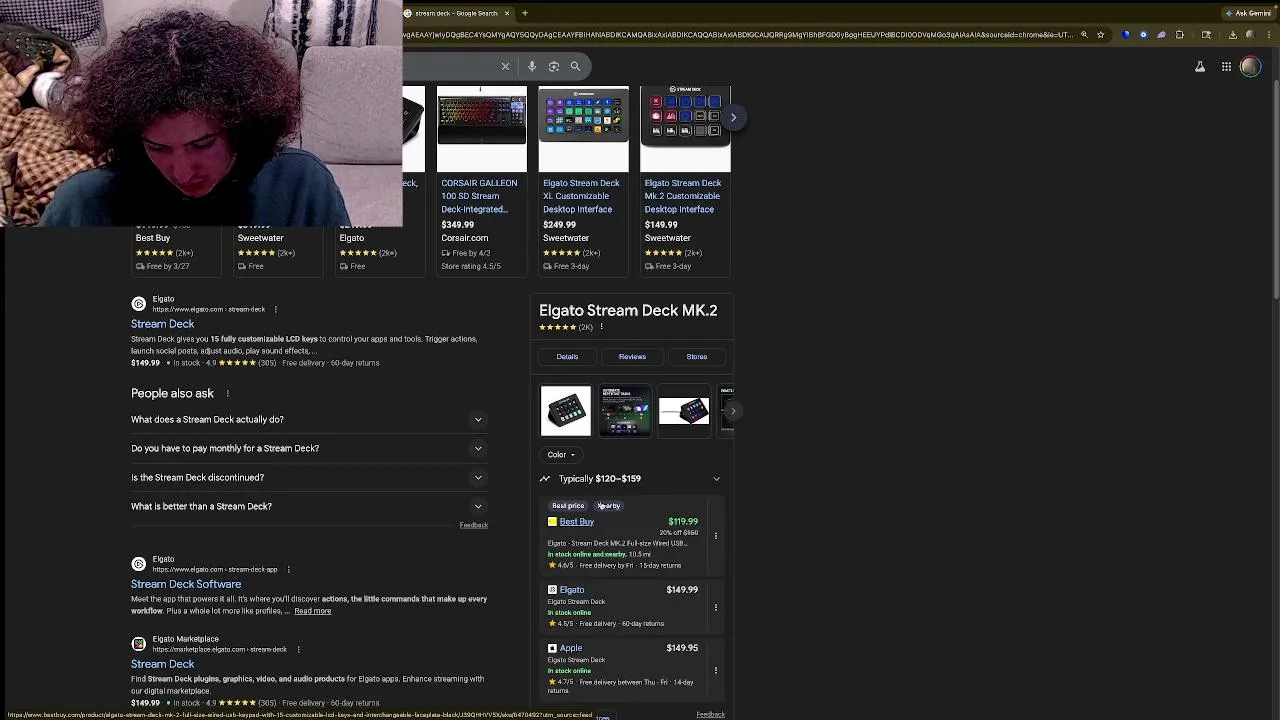The width and height of the screenshot is (1280, 720).
Task: Click the Best Buy price $119.99
Action: [683, 521]
